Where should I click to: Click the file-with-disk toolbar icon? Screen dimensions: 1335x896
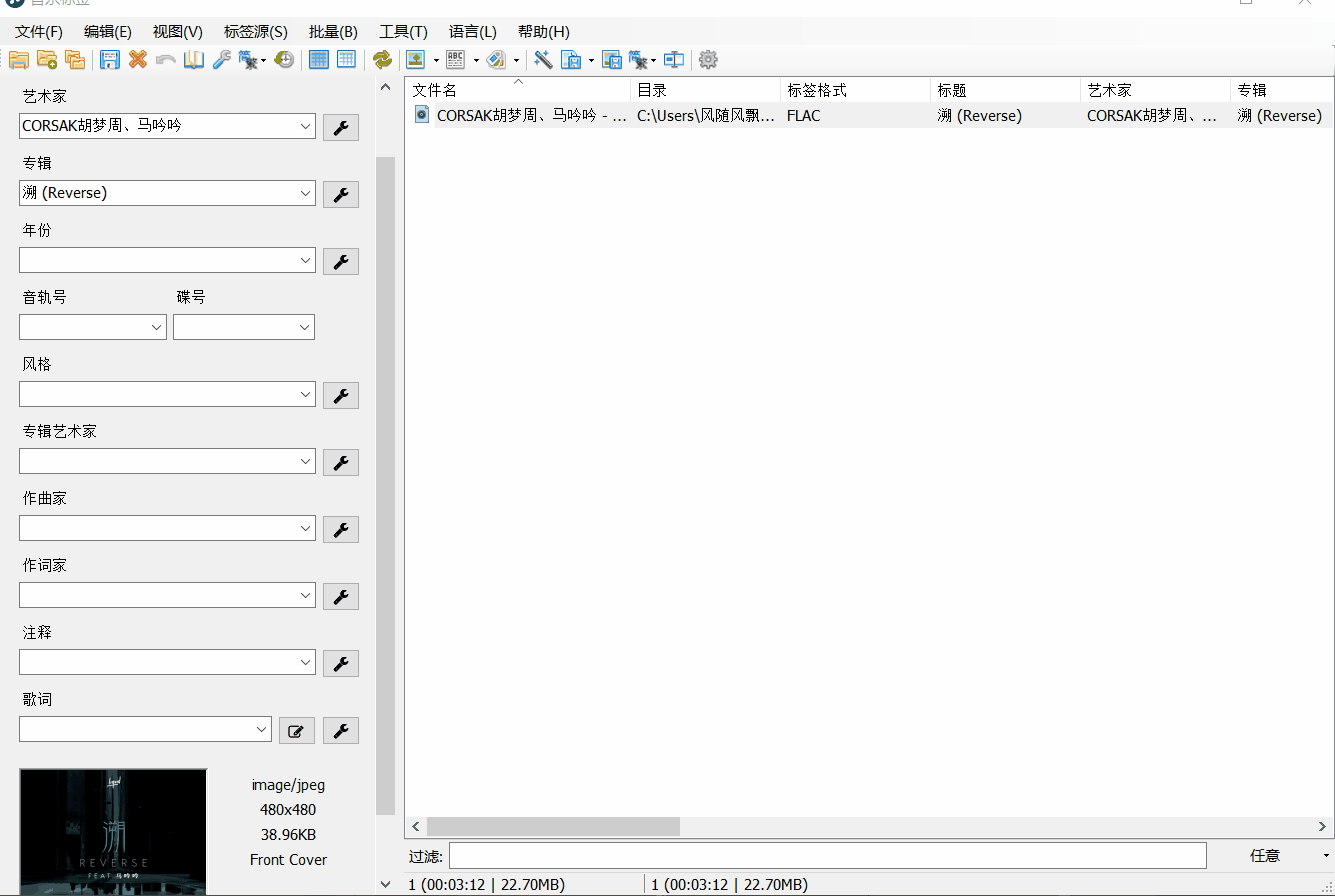click(571, 60)
